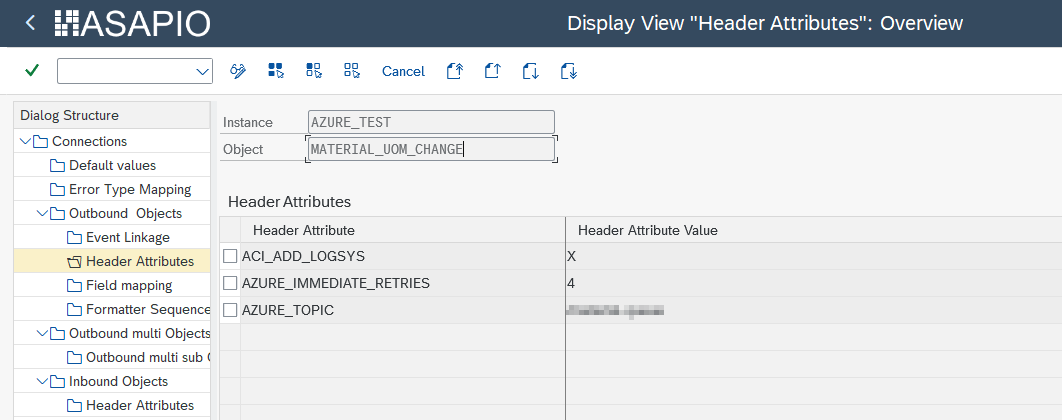1062x420 pixels.
Task: Click the Event Linkage folder icon
Action: [75, 238]
